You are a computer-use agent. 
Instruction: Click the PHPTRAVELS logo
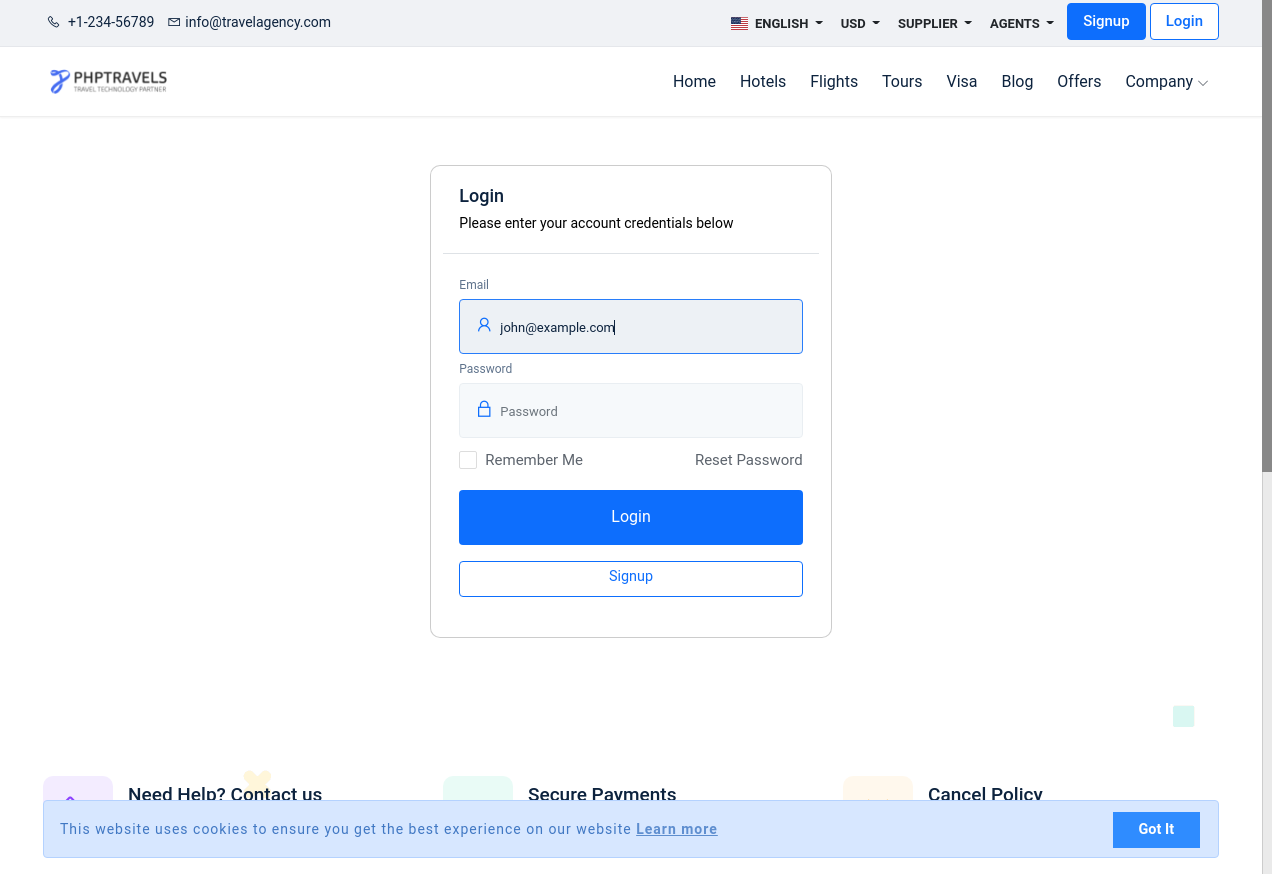click(x=108, y=81)
